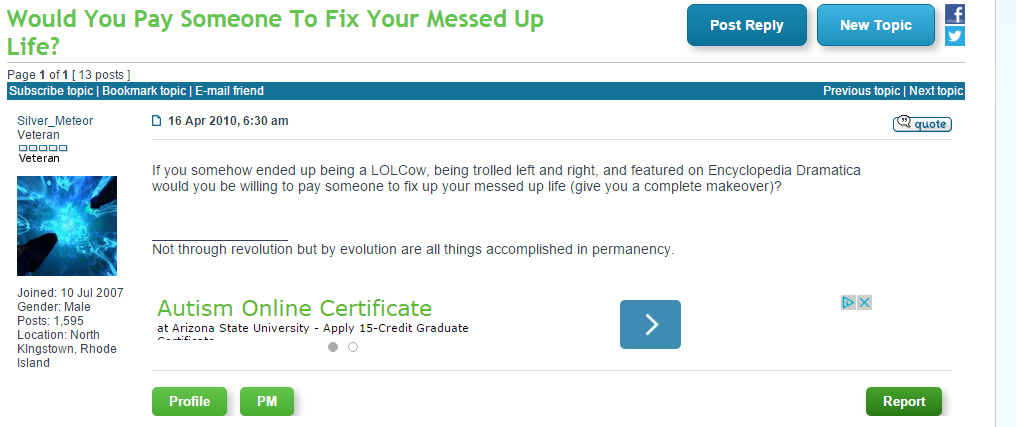Select the first ad carousel dot
Screen dimensions: 1016x427
333,347
